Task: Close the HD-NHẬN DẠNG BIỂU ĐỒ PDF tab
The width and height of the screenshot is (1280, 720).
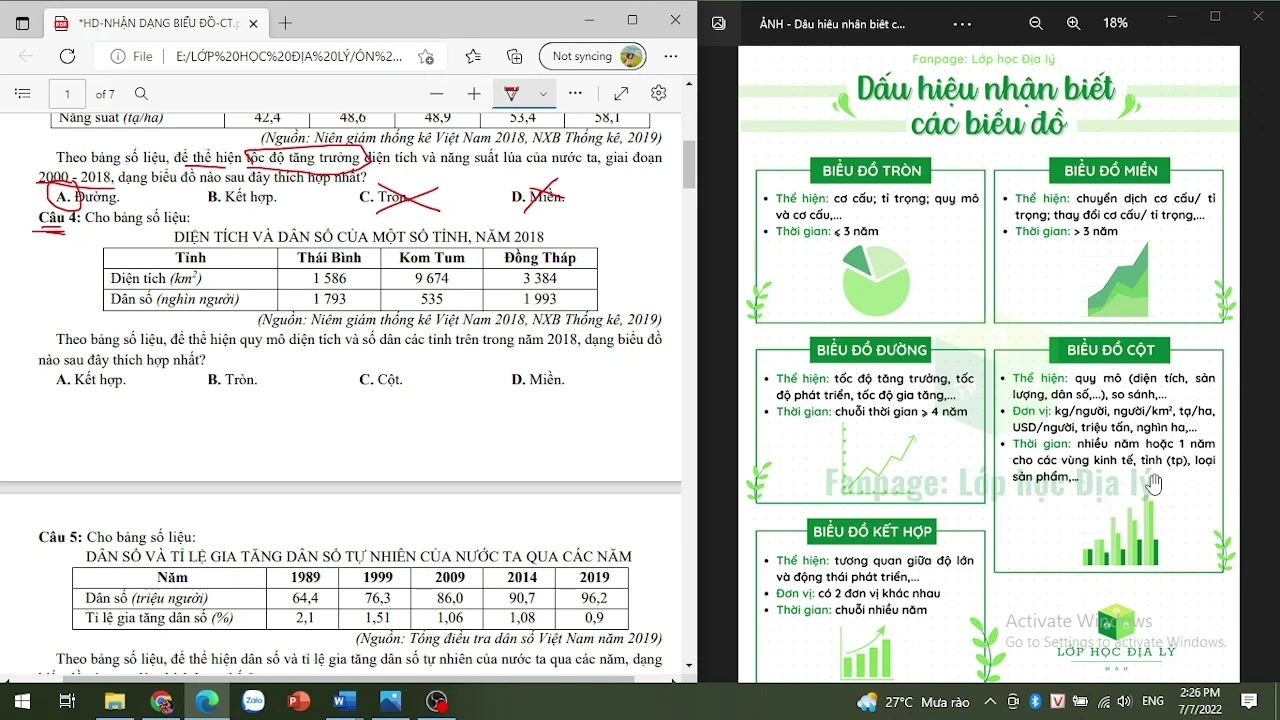Action: pos(253,22)
